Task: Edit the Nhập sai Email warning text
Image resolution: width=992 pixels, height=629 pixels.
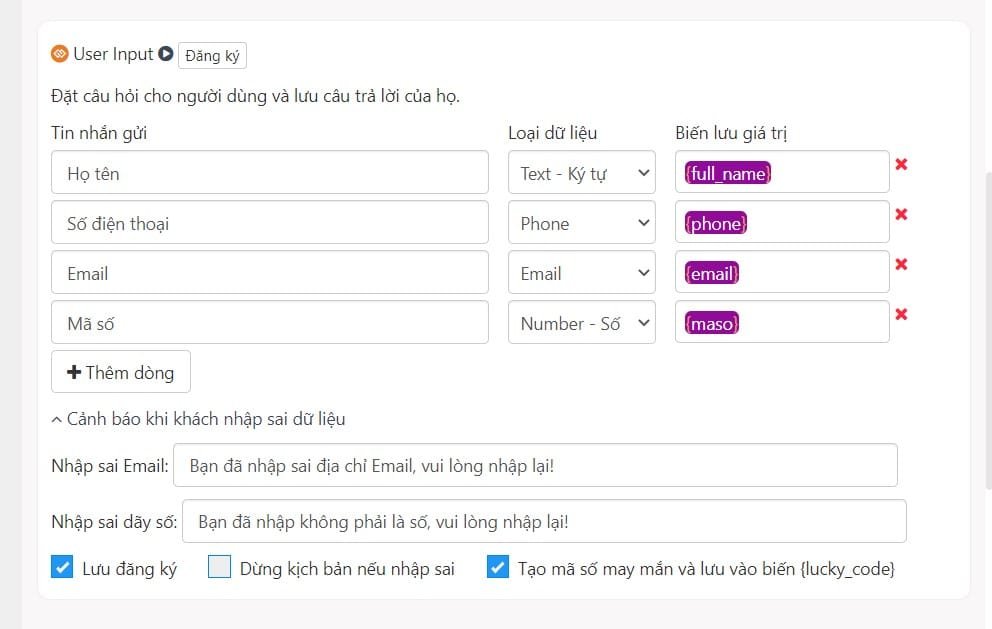Action: point(535,465)
